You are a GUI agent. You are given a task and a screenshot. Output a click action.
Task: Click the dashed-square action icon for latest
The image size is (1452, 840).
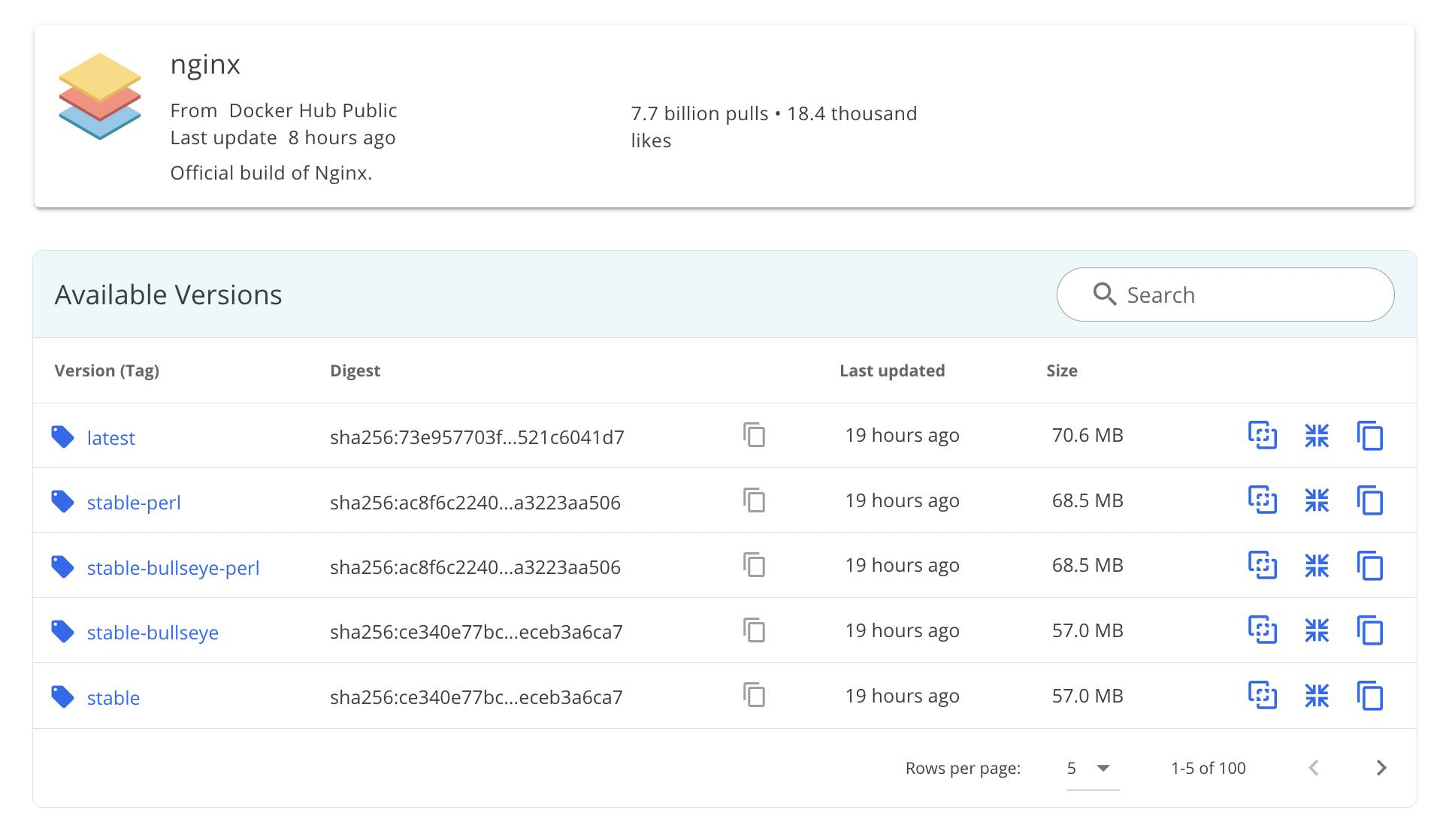coord(1263,435)
